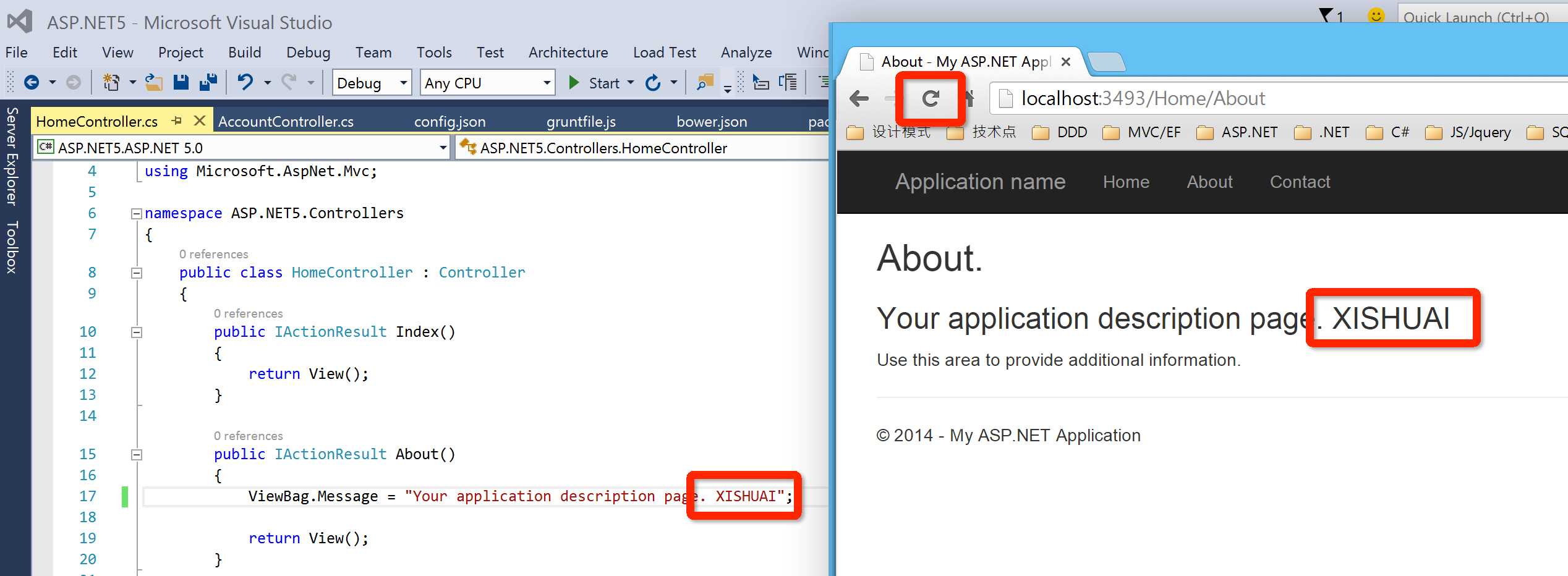Open the Debug menu
Image resolution: width=1568 pixels, height=576 pixels.
click(309, 53)
